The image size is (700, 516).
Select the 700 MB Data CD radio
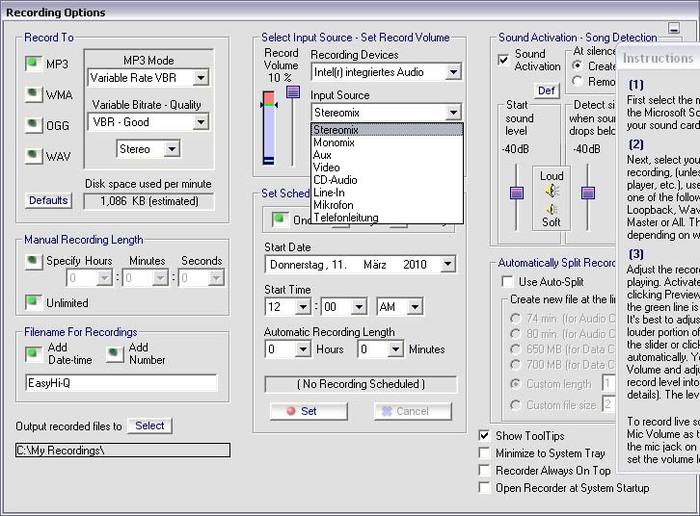click(x=516, y=365)
